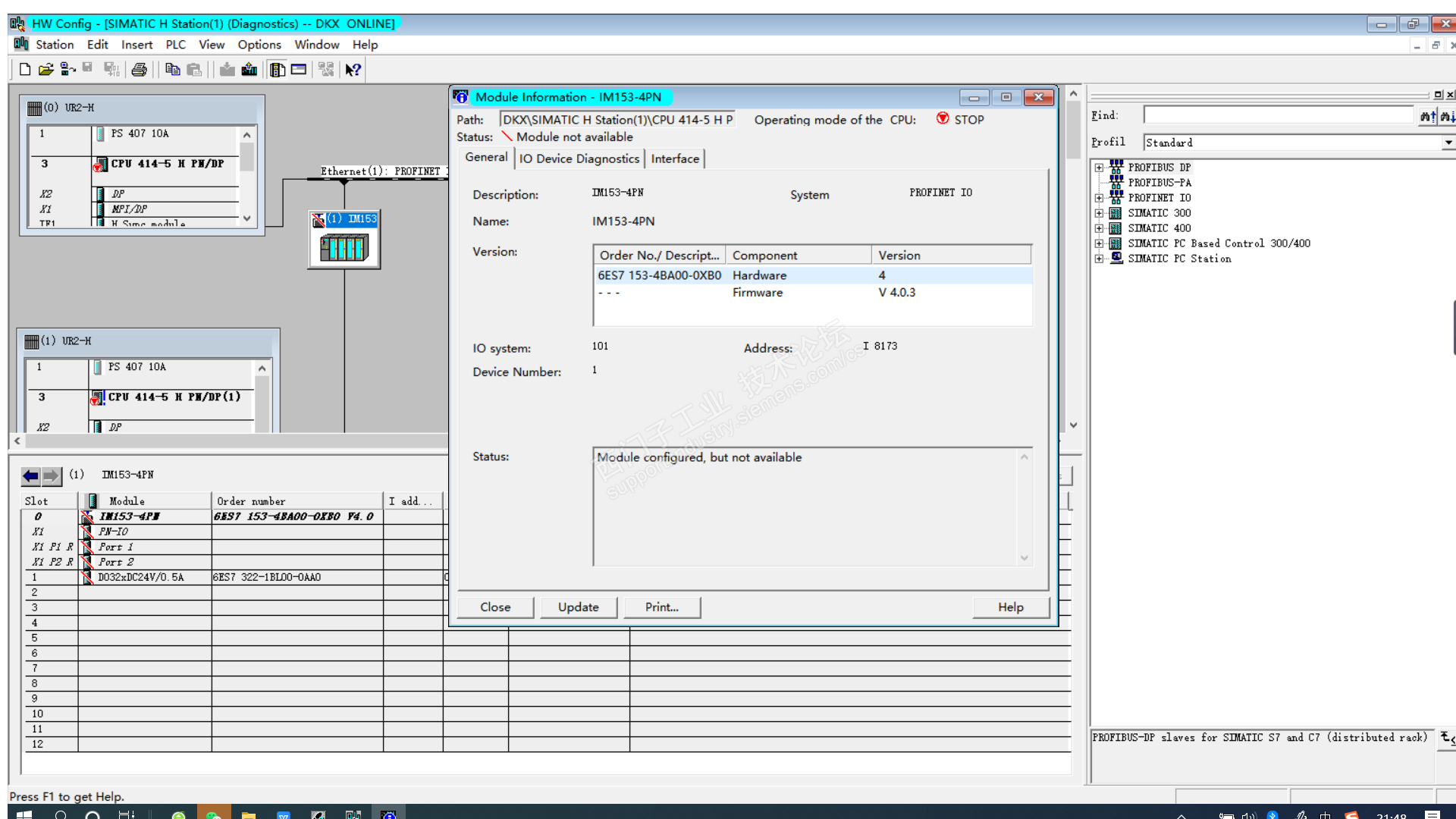Image resolution: width=1456 pixels, height=819 pixels.
Task: Expand the PROFIBUS DP catalog node
Action: [1099, 168]
